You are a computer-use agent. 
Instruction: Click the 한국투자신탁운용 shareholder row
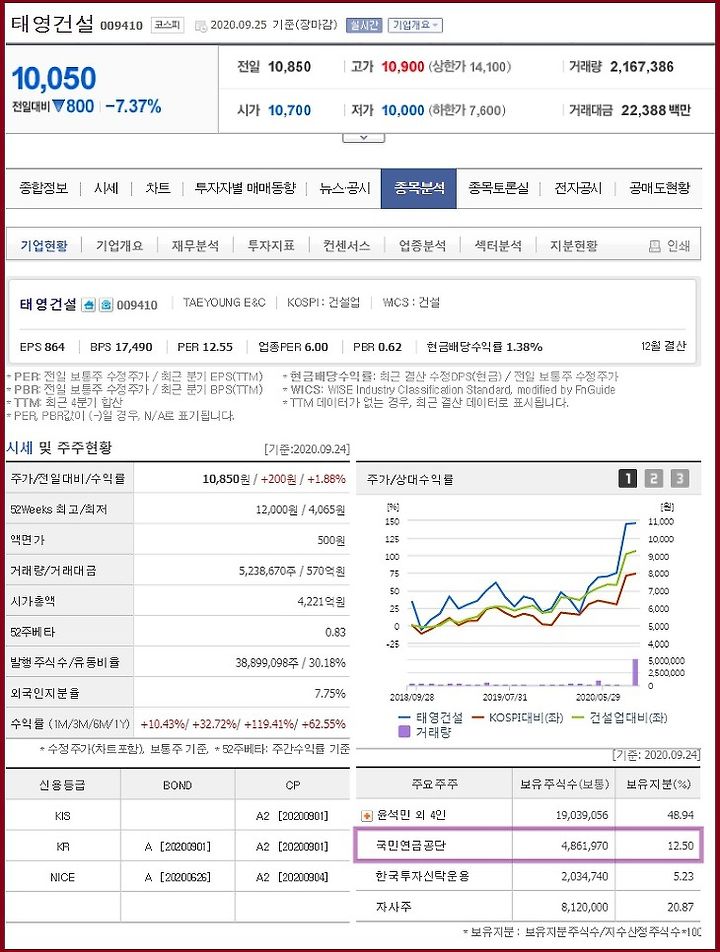528,876
